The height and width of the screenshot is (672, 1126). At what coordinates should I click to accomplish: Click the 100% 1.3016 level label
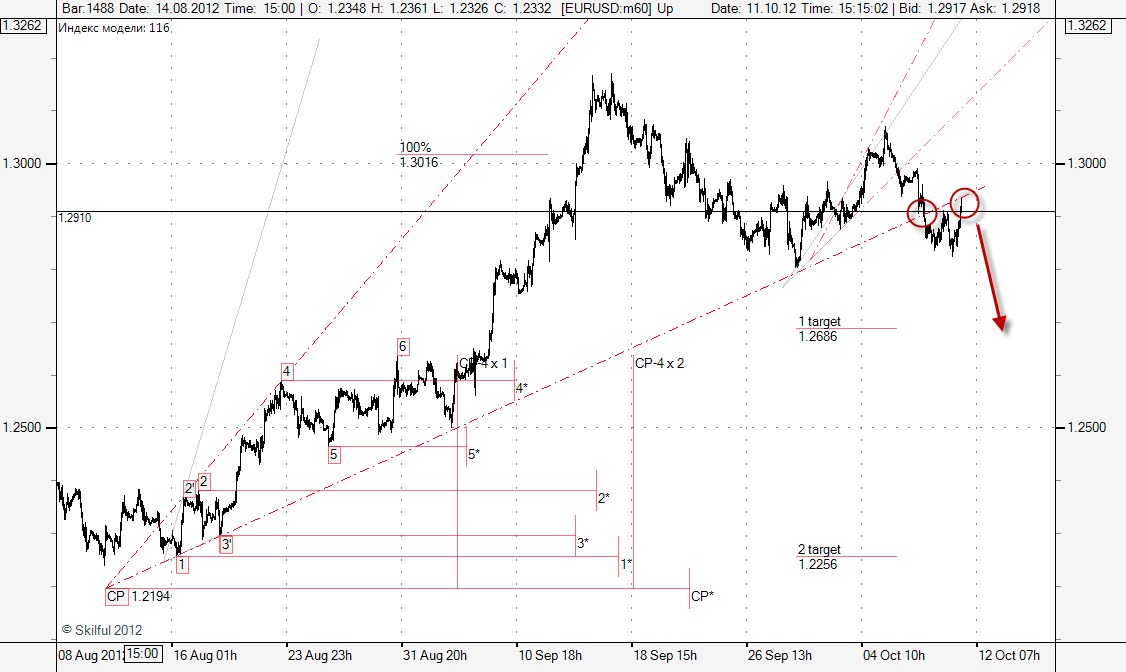coord(419,155)
